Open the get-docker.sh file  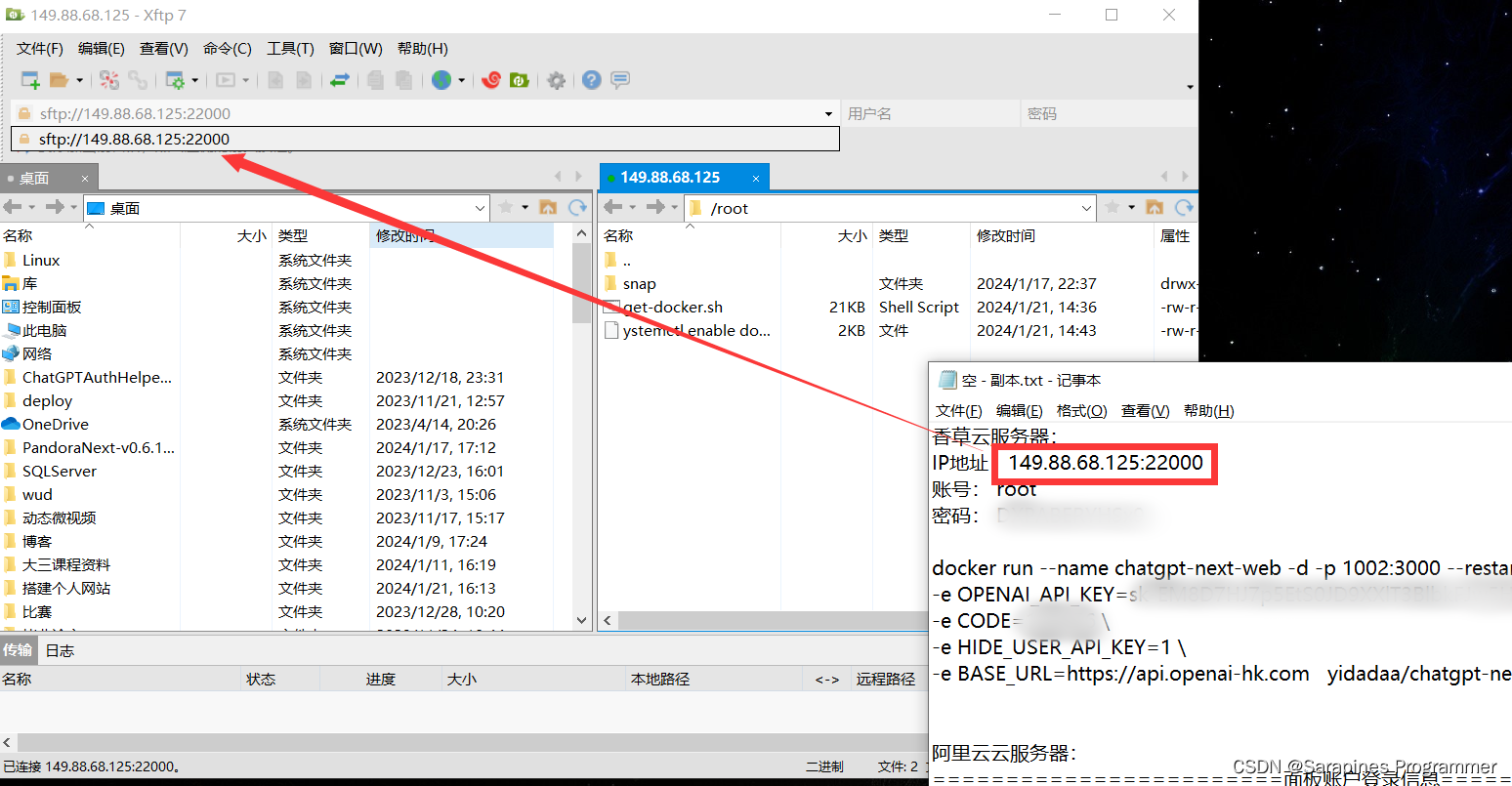(x=674, y=307)
